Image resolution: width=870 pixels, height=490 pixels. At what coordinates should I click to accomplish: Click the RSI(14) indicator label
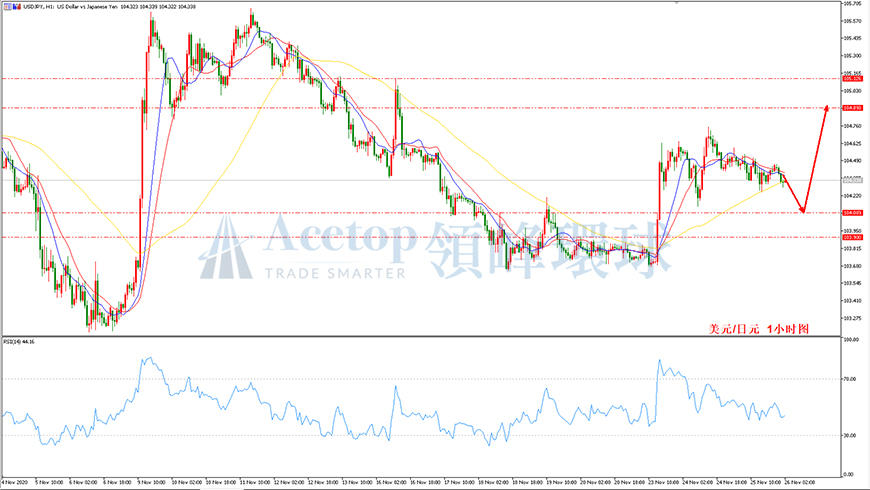click(x=20, y=341)
